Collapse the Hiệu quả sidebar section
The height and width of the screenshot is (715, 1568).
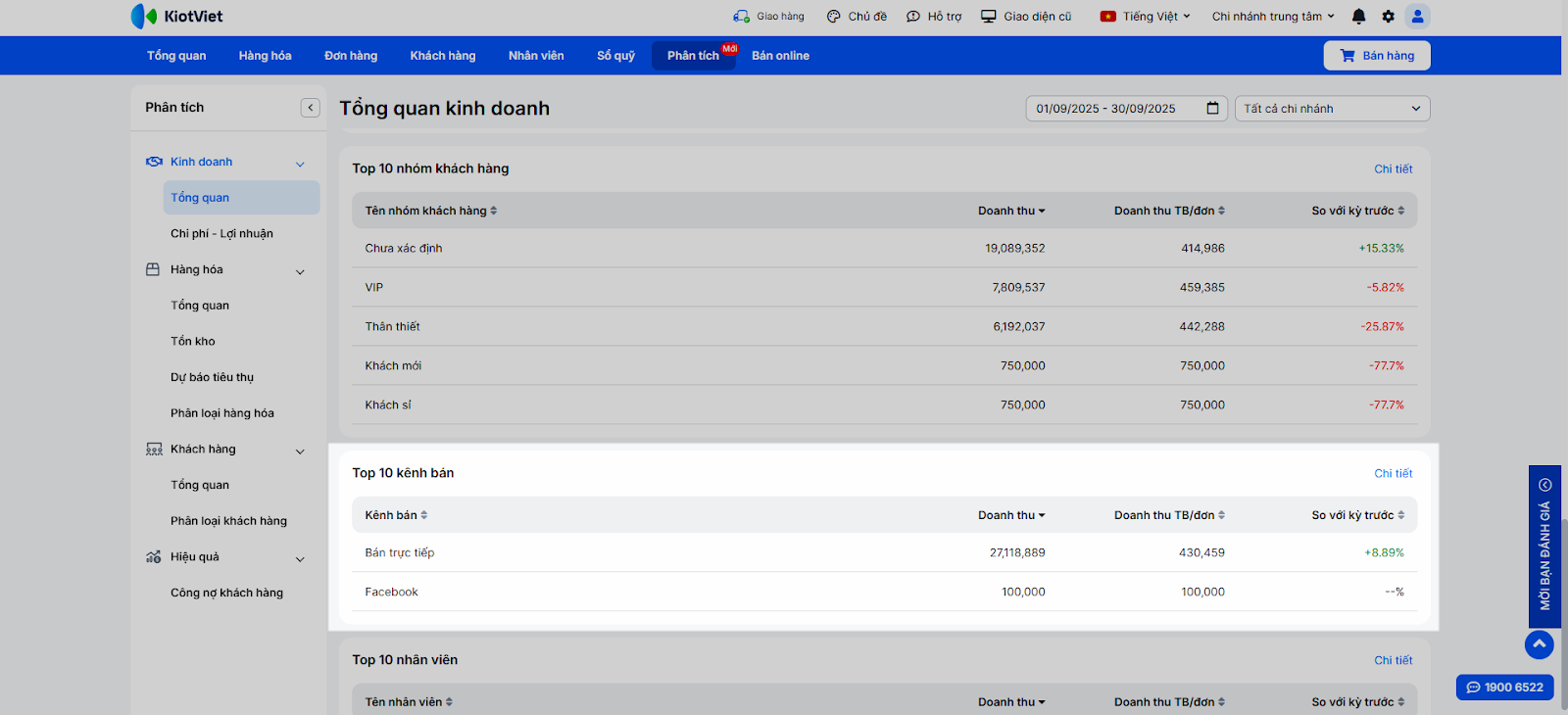coord(300,559)
